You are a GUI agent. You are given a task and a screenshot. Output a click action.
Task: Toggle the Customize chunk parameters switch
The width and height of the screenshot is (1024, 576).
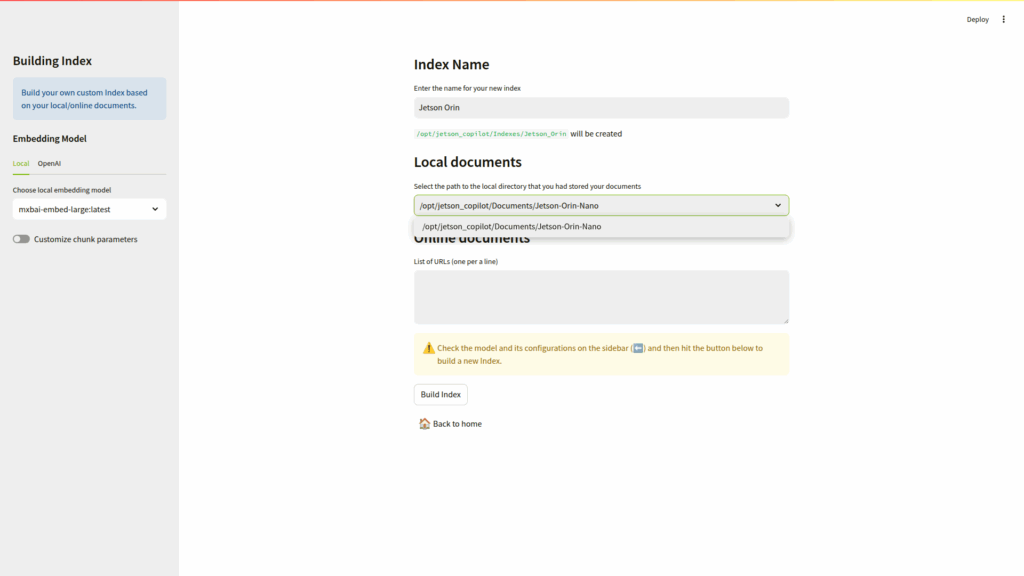tap(21, 239)
